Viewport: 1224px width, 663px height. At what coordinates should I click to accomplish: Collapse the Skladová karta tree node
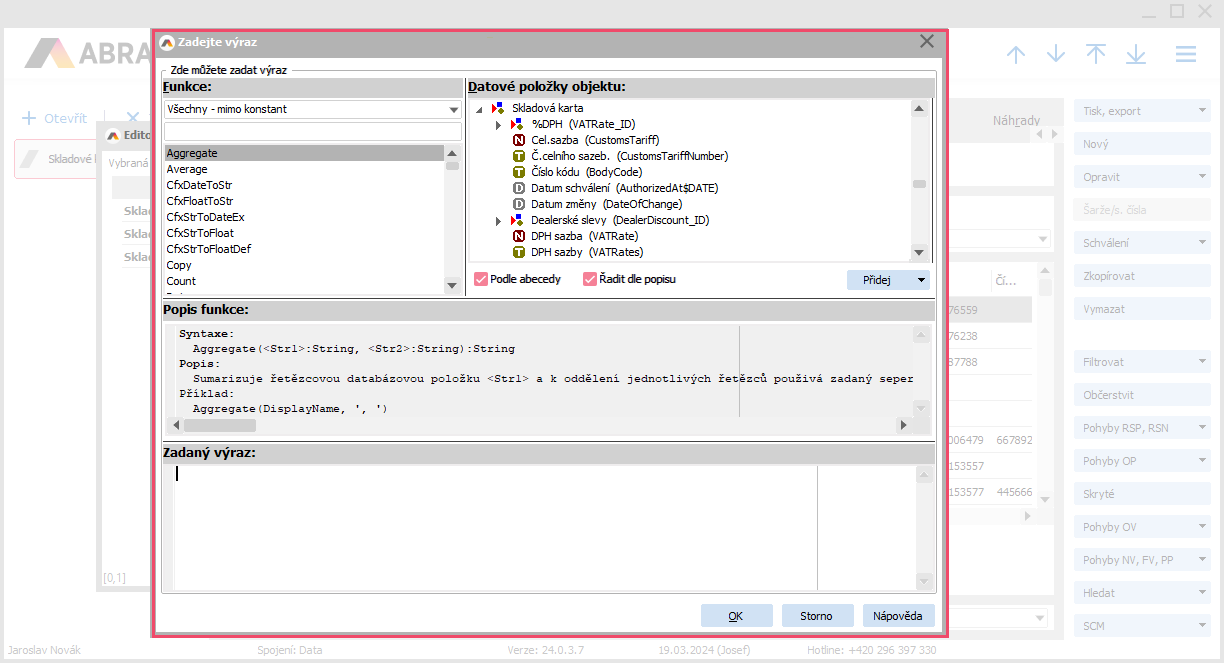[478, 108]
